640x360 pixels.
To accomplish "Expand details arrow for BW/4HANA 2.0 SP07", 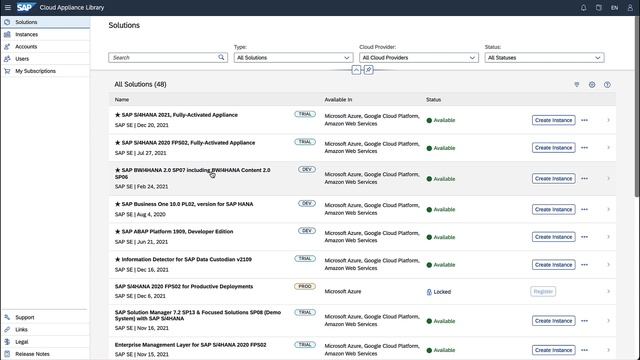I will (x=608, y=178).
